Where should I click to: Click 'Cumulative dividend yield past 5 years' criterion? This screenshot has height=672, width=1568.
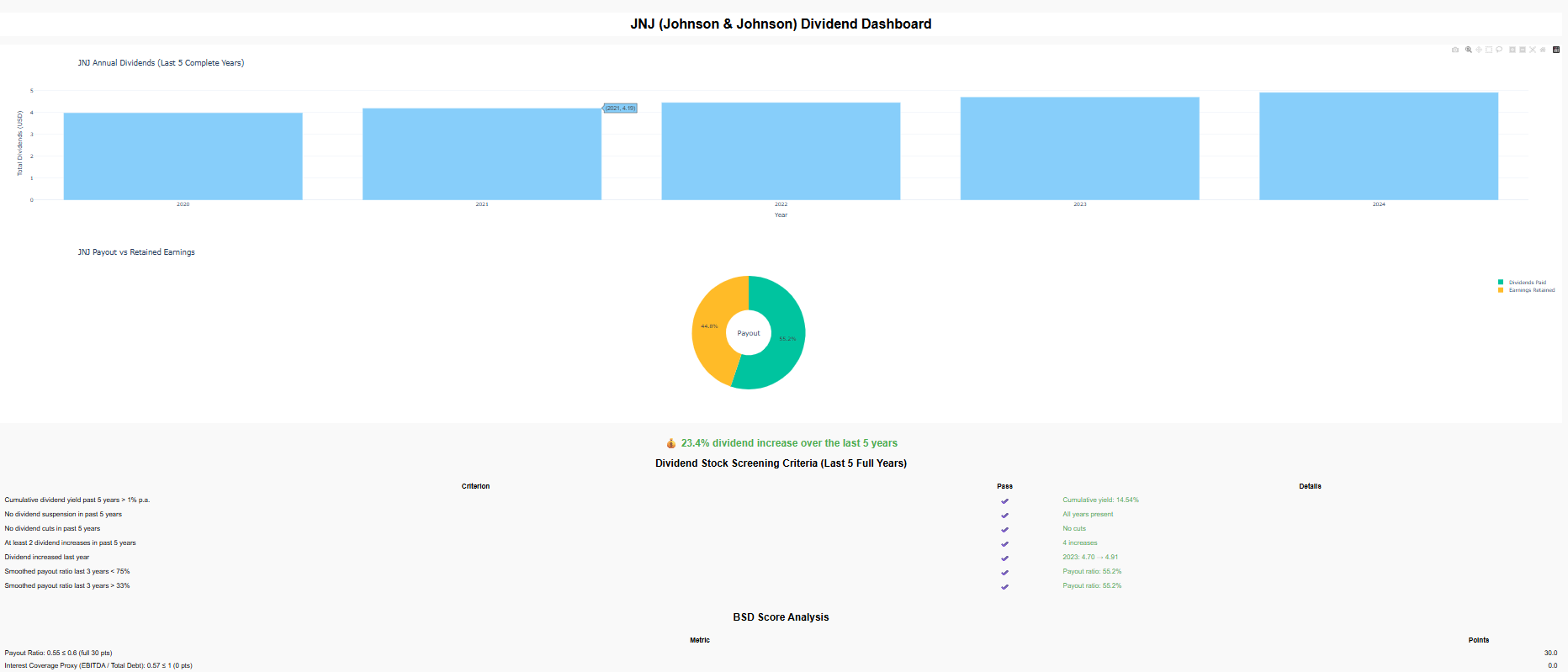tap(77, 500)
